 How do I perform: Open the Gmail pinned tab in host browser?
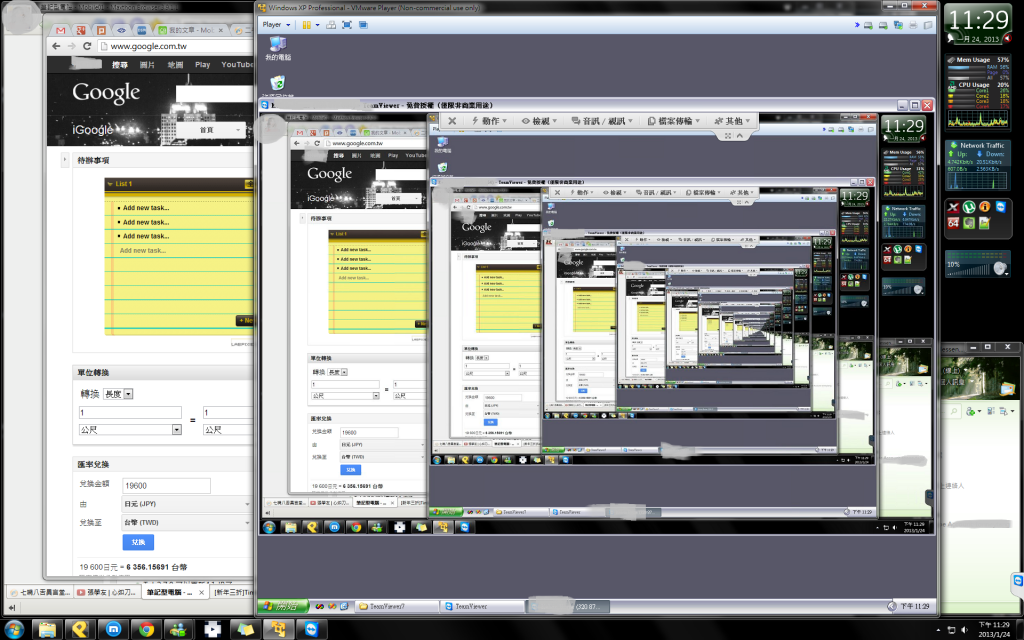pyautogui.click(x=61, y=30)
